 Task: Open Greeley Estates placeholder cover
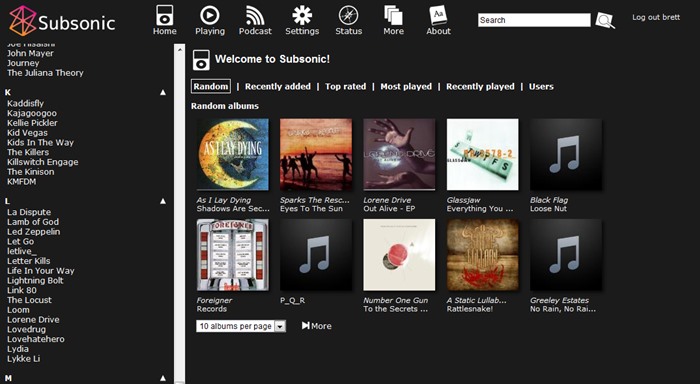(566, 255)
